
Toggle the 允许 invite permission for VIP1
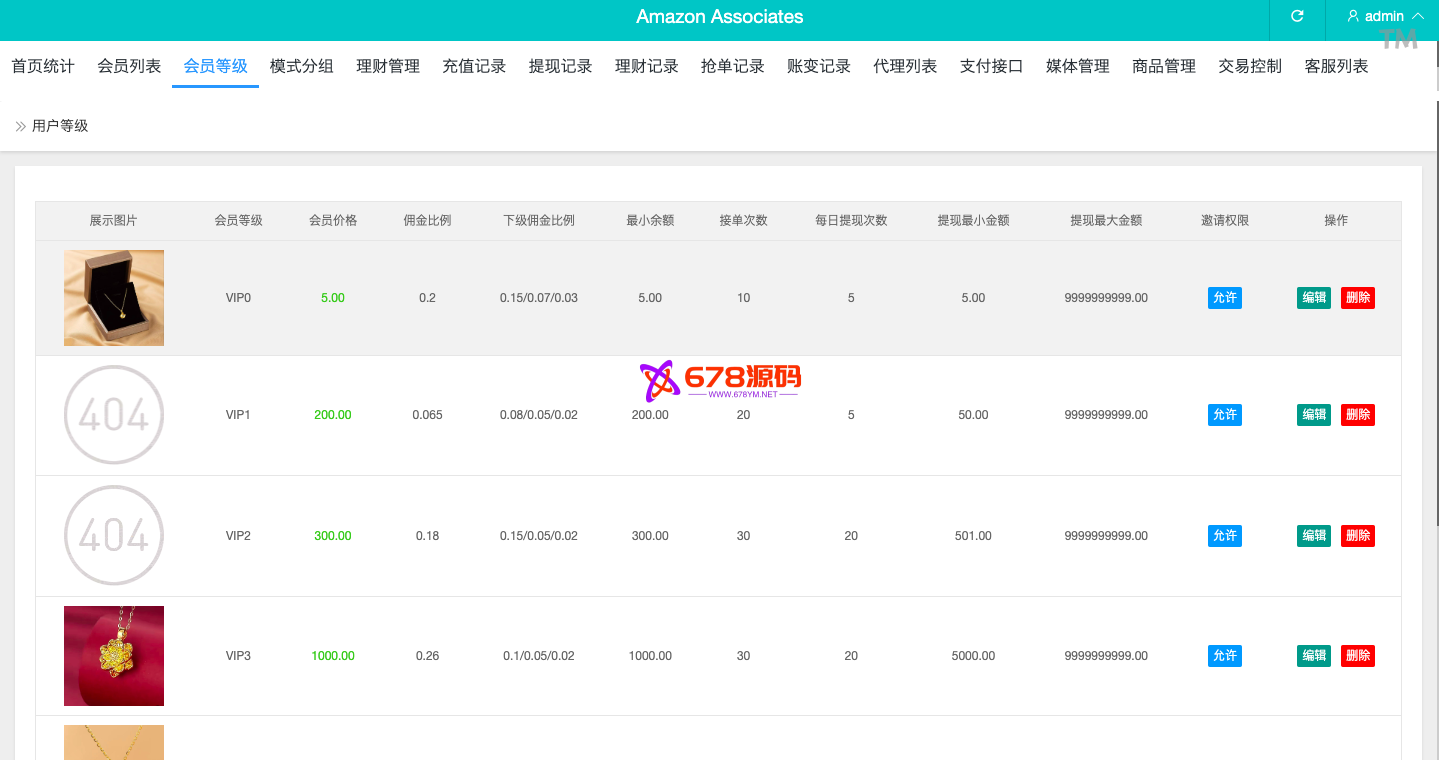[1224, 415]
